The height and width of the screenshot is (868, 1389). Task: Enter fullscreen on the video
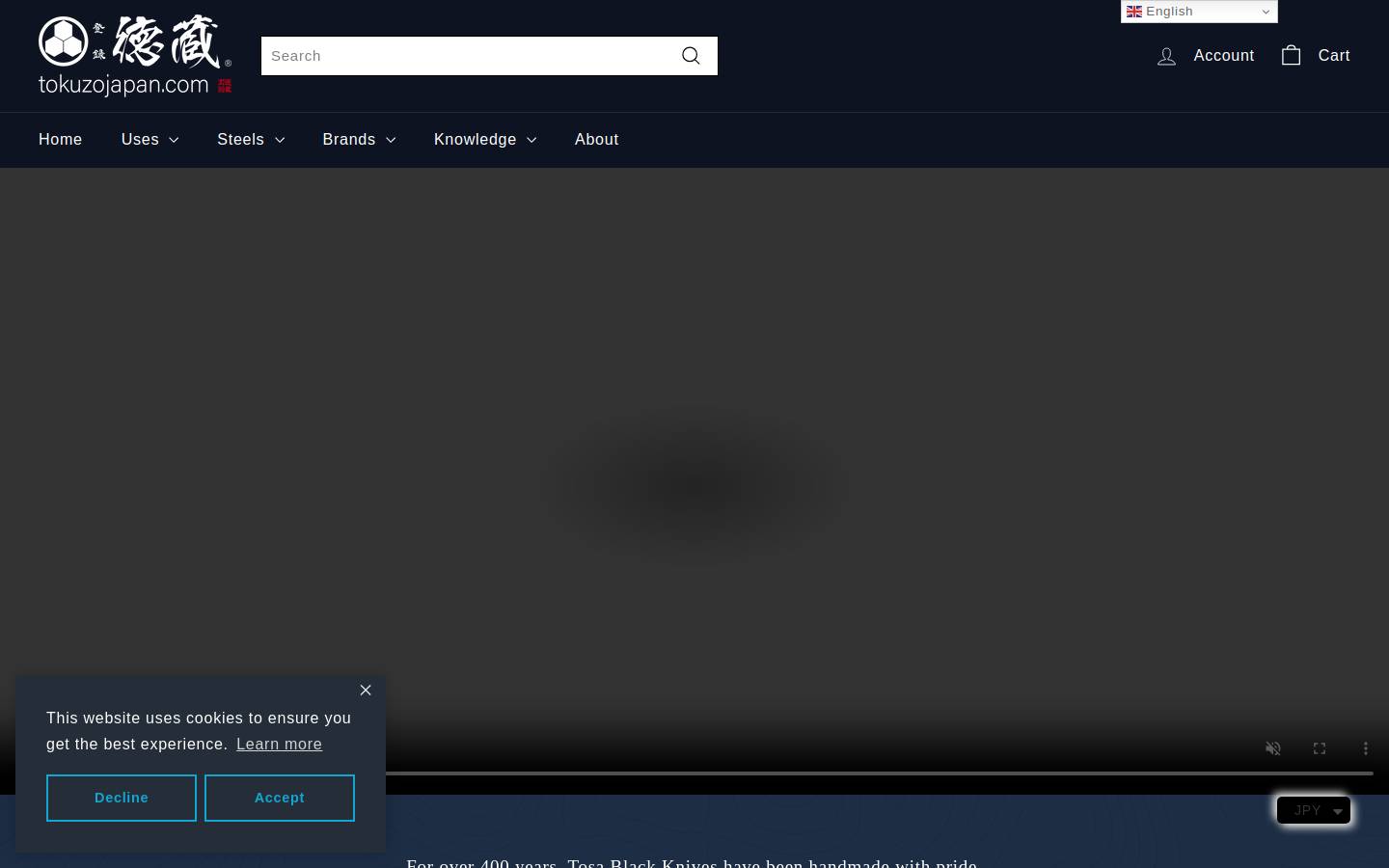[x=1320, y=748]
